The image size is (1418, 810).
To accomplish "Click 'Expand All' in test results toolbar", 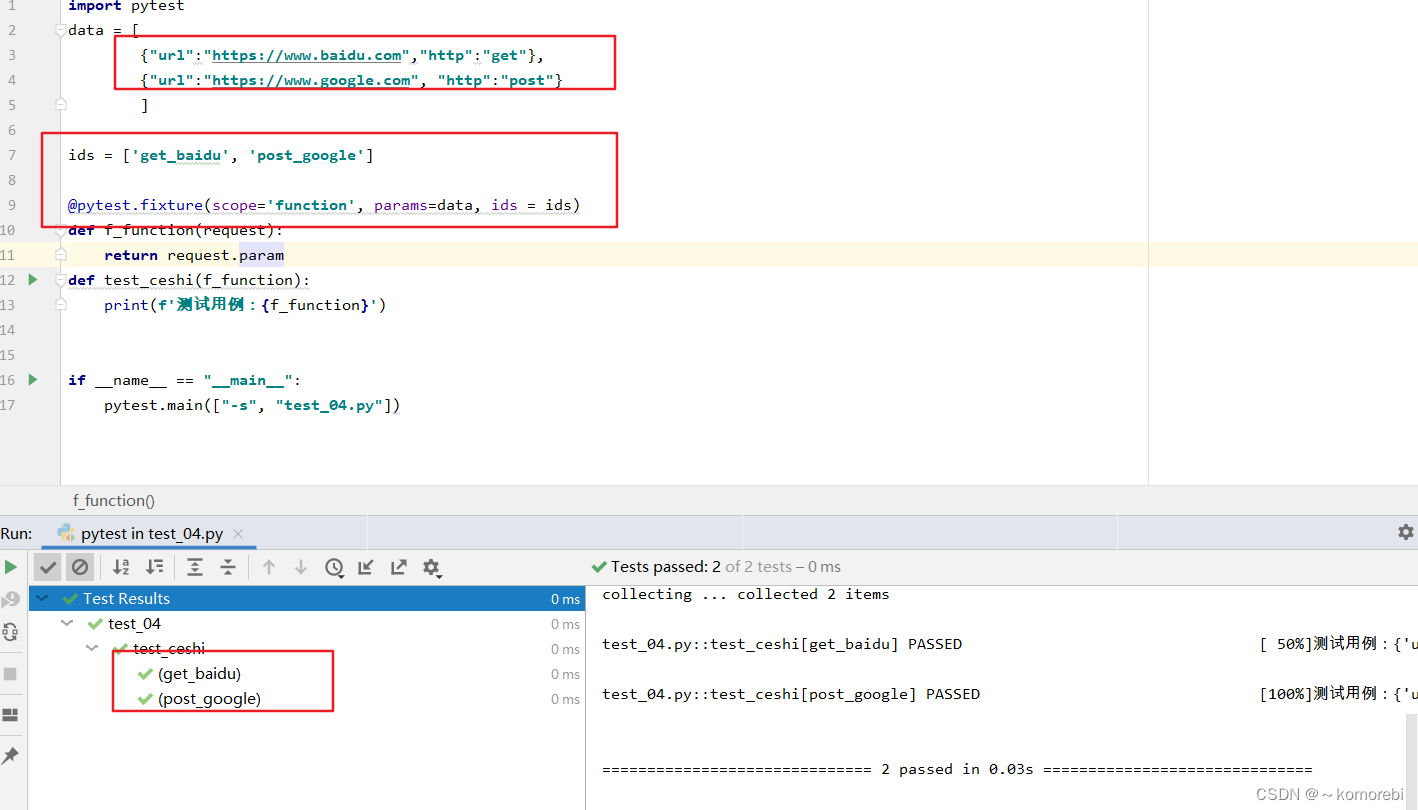I will tap(195, 567).
